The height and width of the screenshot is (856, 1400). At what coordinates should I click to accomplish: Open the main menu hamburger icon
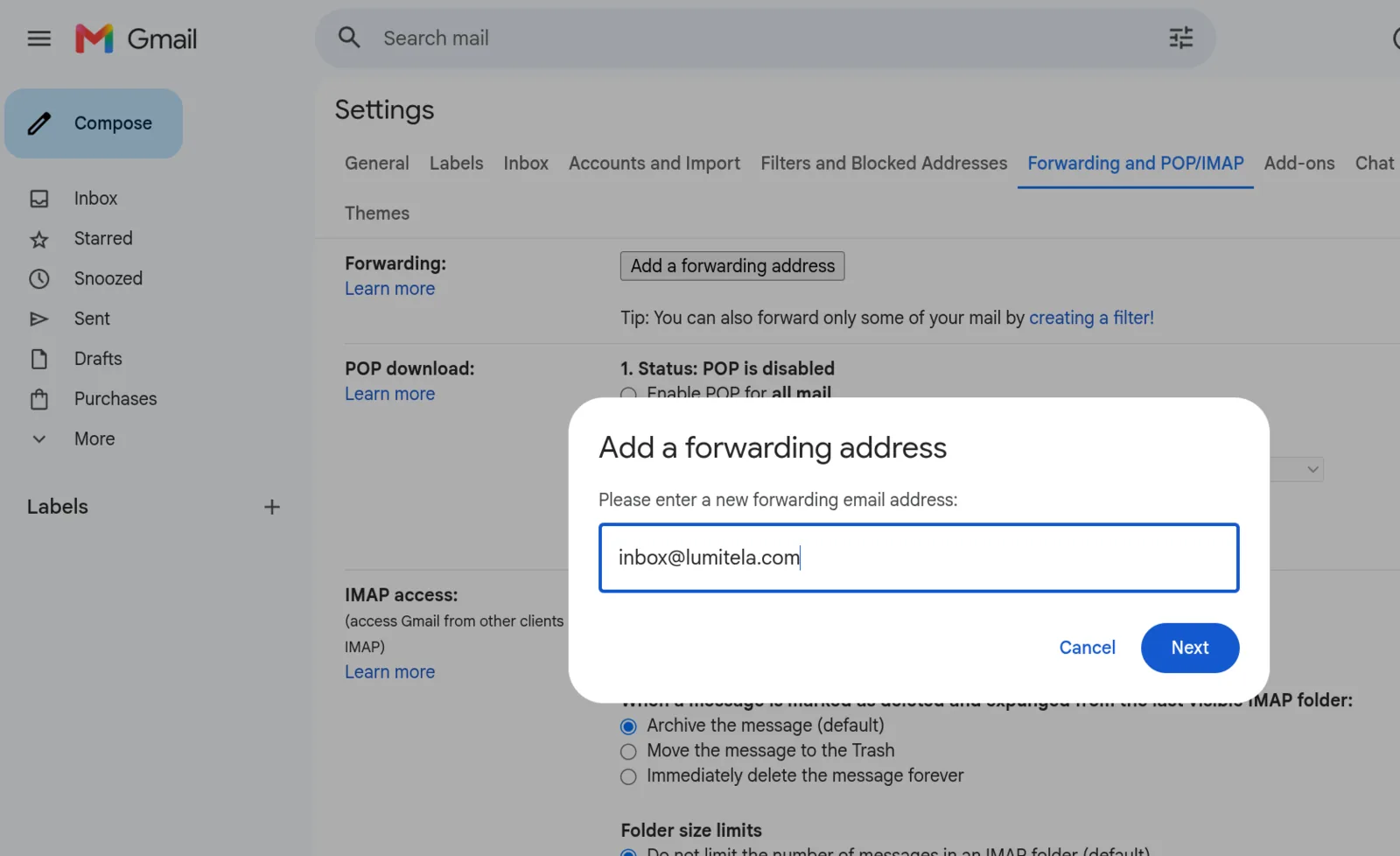click(39, 39)
